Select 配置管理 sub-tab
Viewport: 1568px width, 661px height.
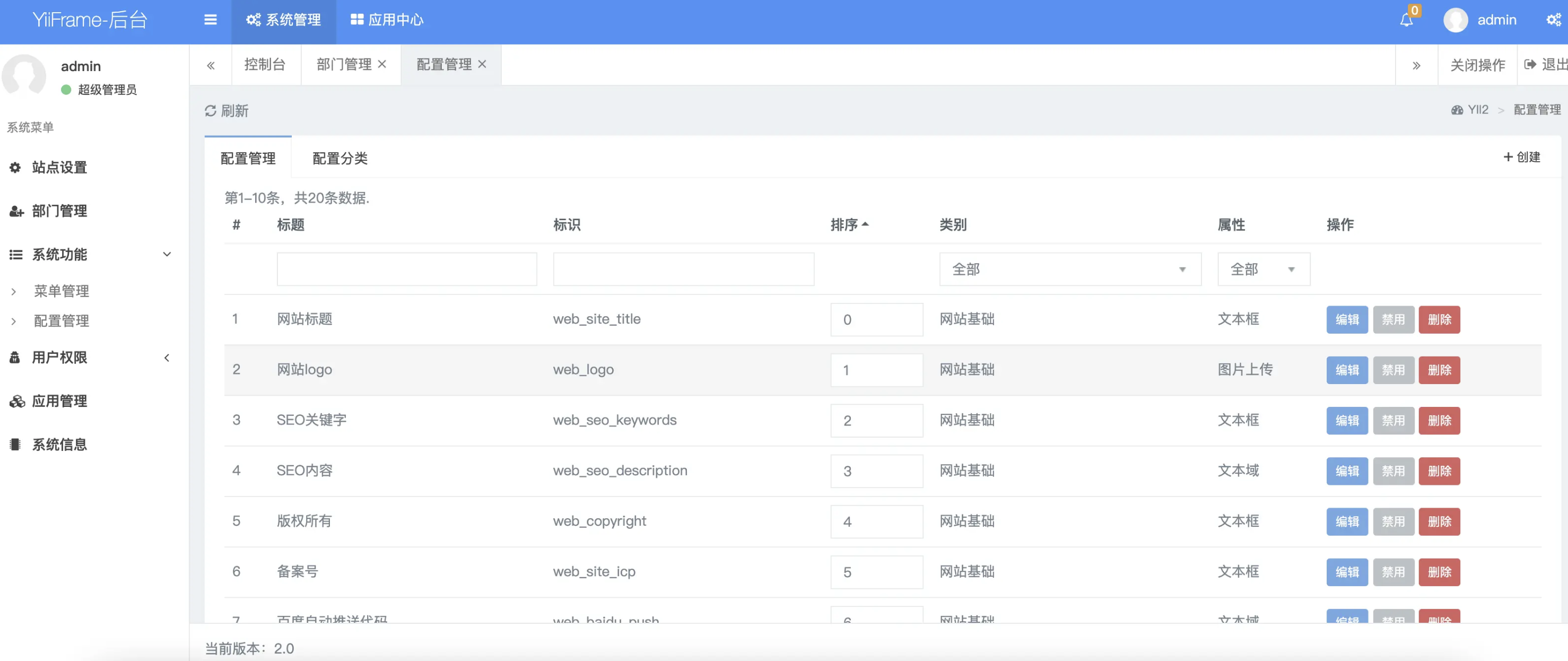[x=248, y=159]
